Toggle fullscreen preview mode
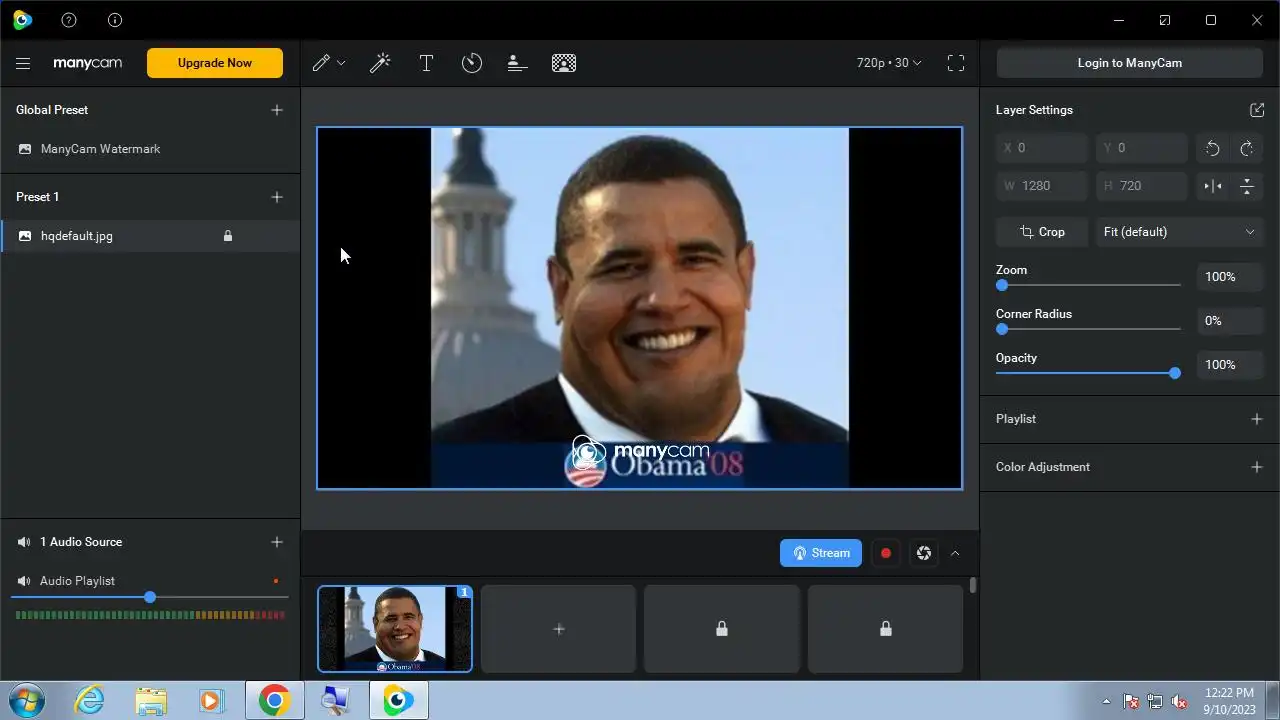Viewport: 1280px width, 720px height. [956, 63]
